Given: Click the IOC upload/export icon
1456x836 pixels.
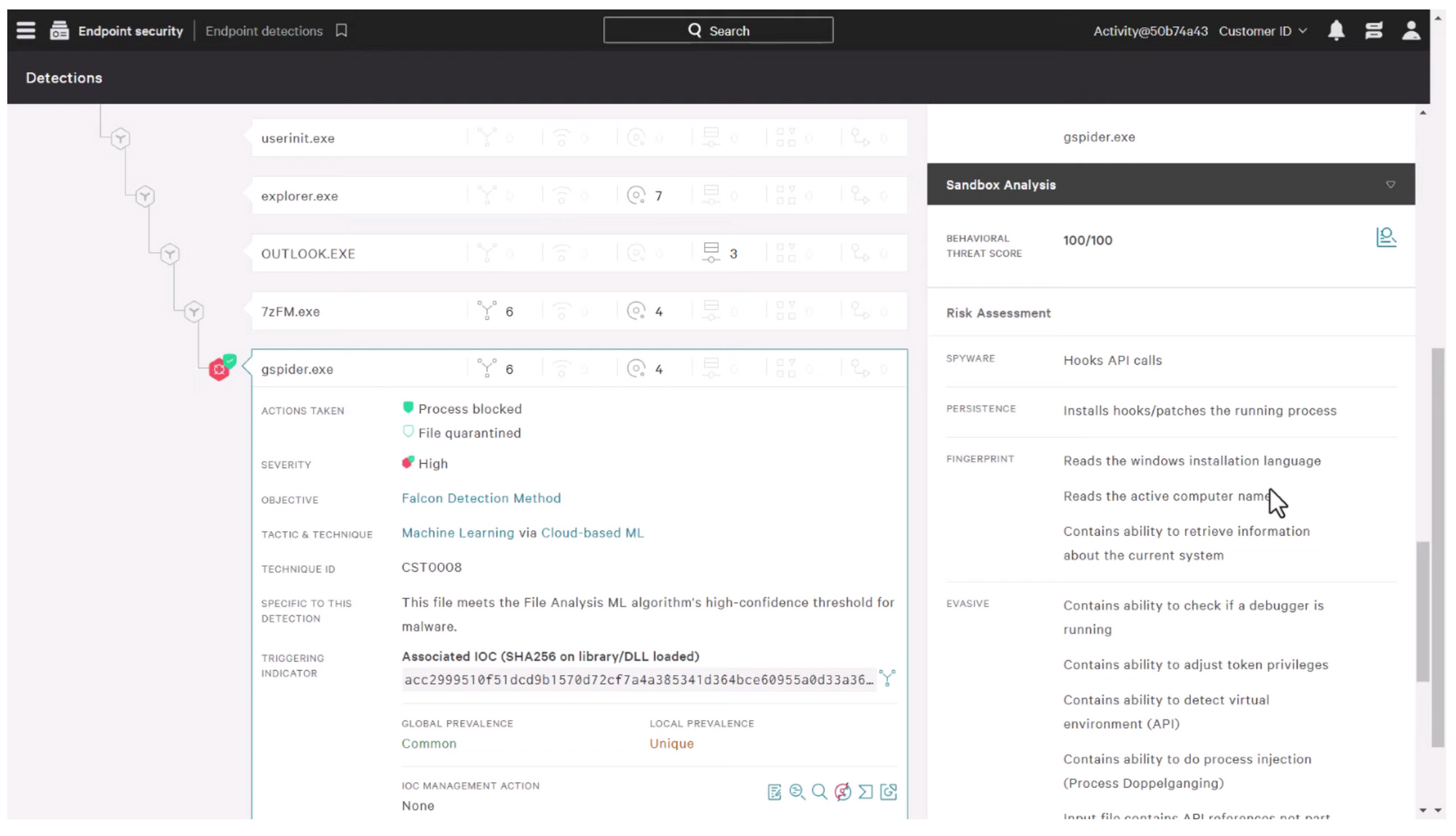Looking at the screenshot, I should pos(889,792).
